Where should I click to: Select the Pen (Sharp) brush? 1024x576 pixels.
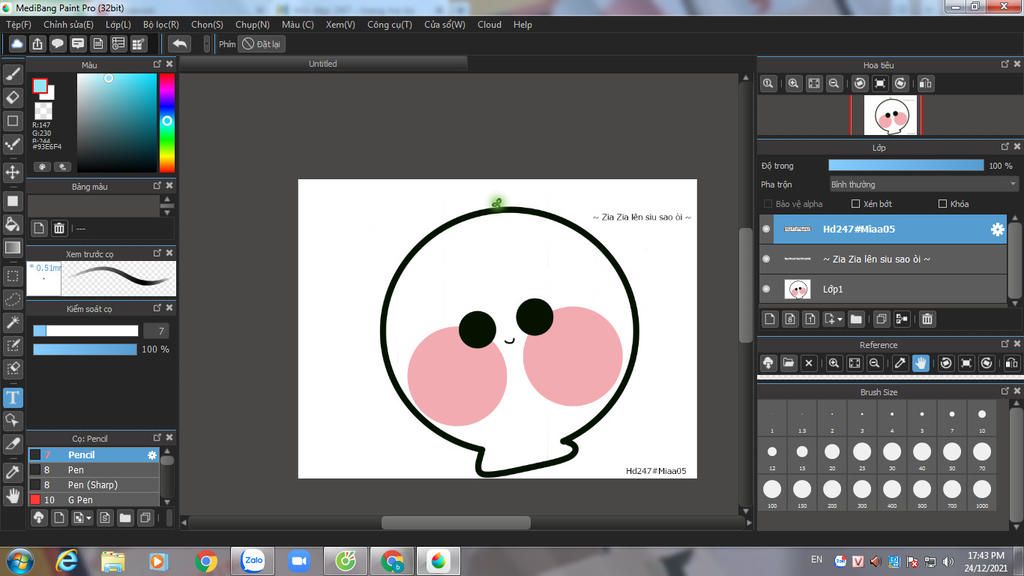click(93, 485)
